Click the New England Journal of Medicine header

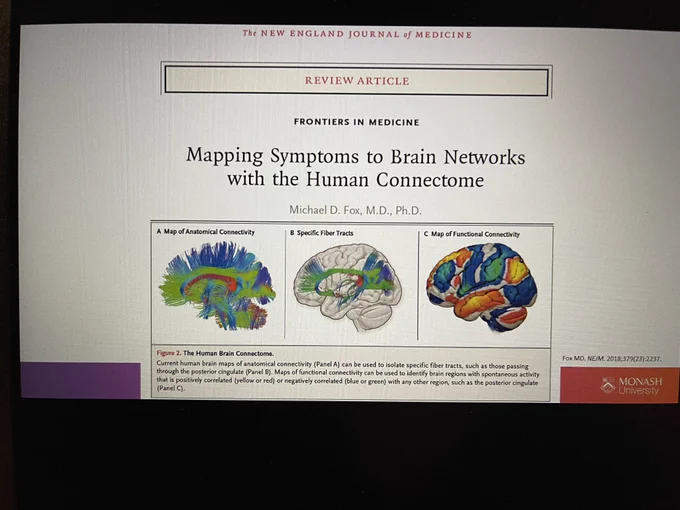357,34
